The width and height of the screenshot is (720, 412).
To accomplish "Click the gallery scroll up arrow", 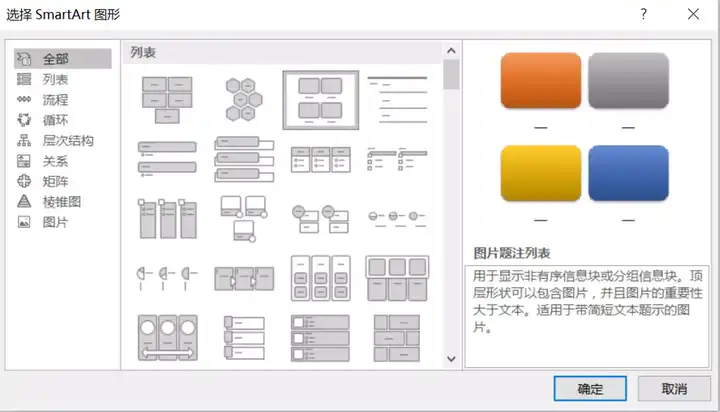I will coord(451,51).
